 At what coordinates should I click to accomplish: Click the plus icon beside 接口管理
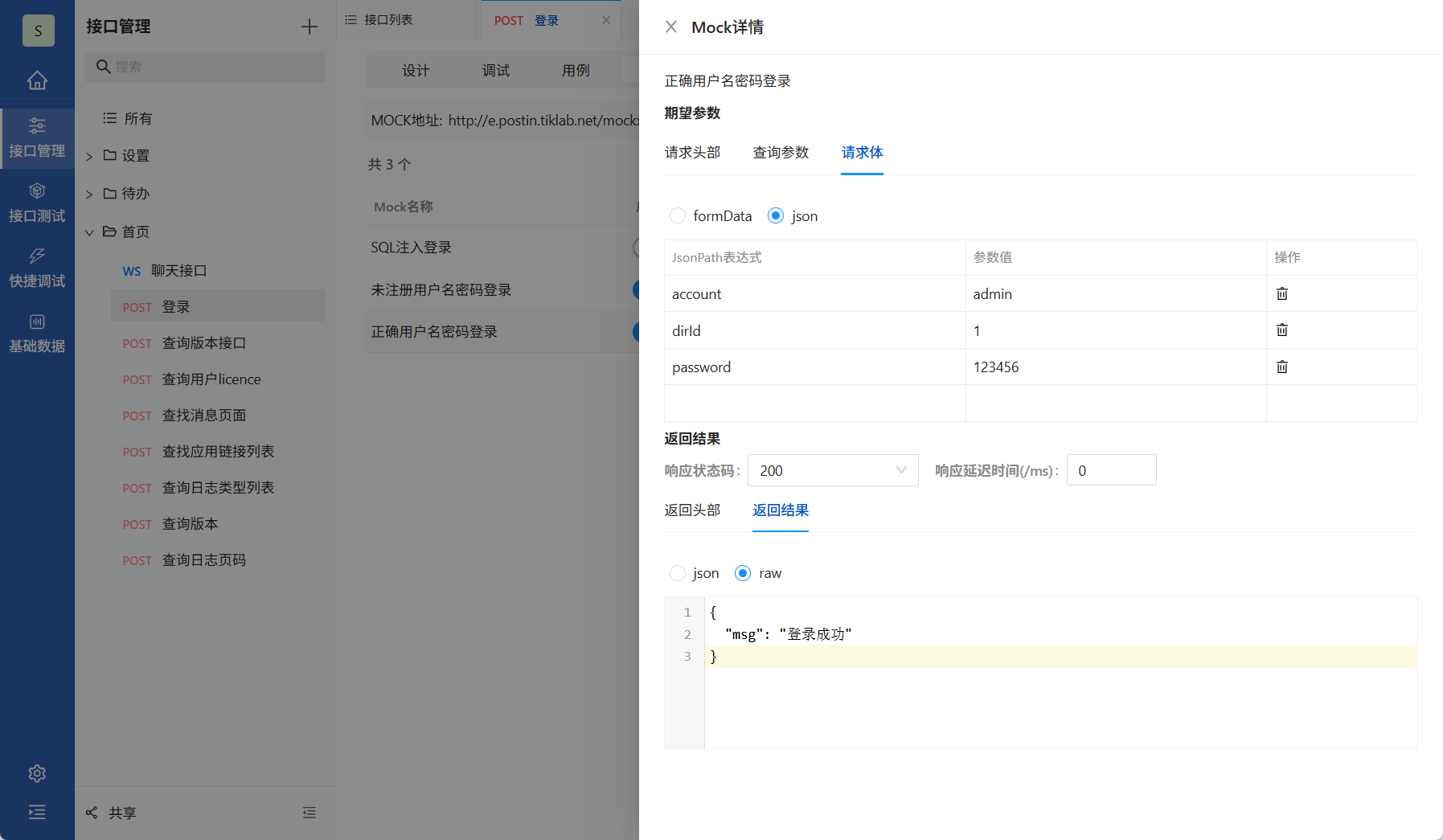(310, 27)
